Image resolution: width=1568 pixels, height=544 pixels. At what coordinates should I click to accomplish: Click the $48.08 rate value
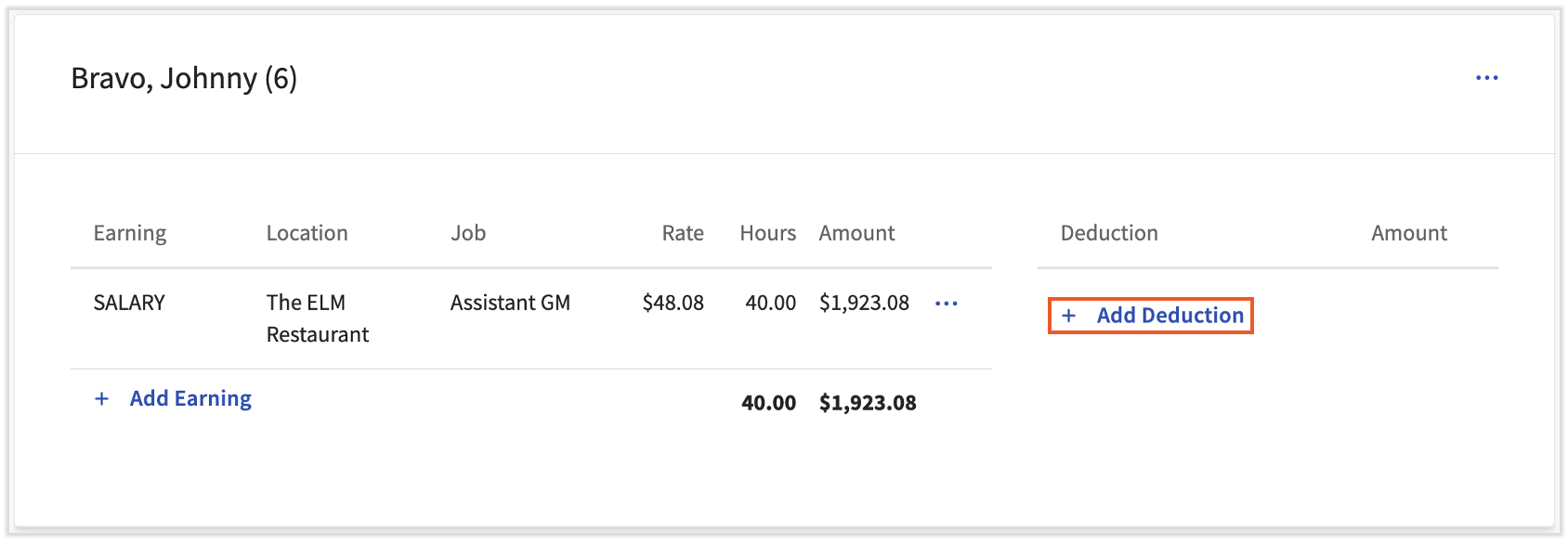tap(673, 304)
